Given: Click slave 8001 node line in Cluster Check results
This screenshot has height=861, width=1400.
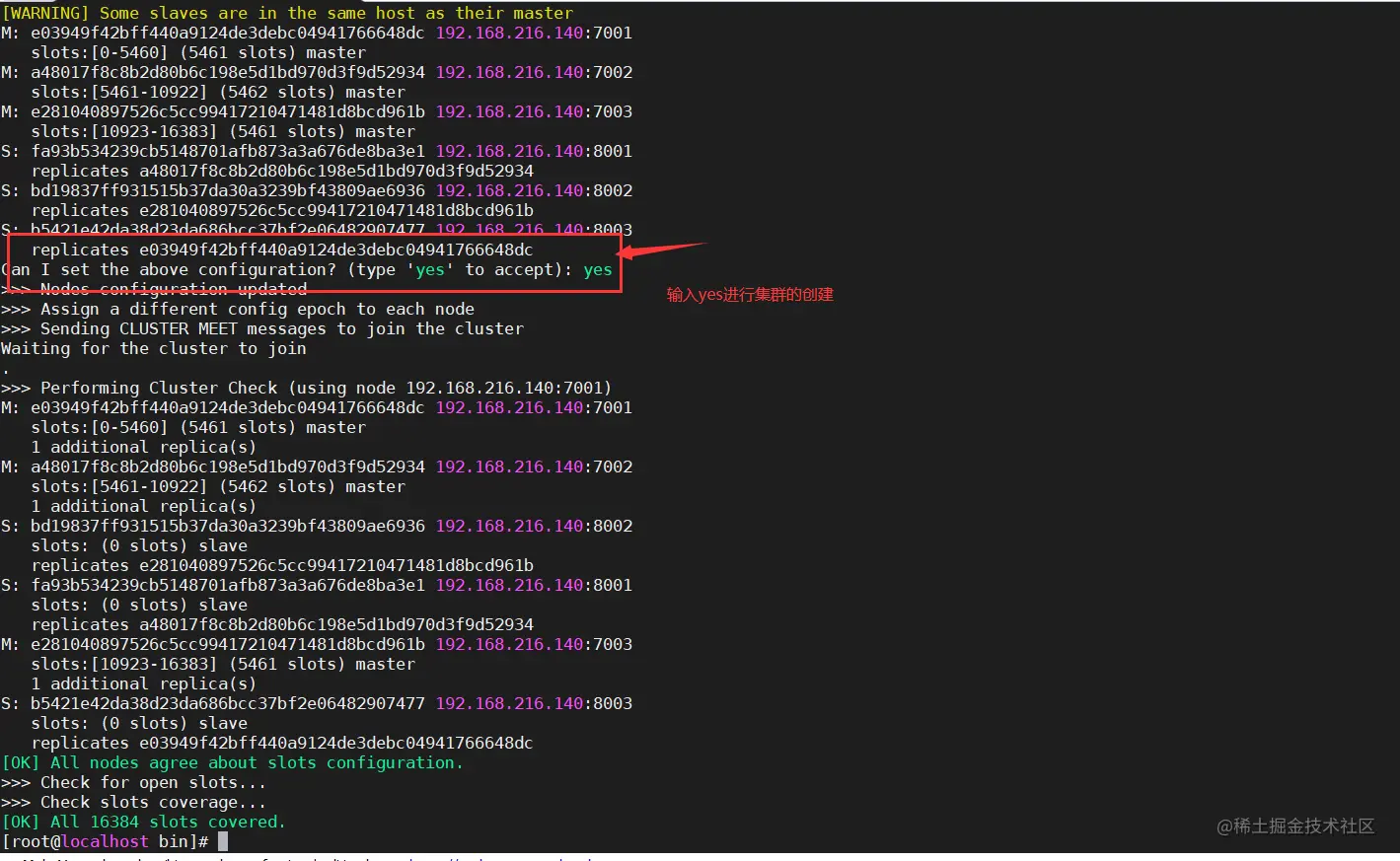Looking at the screenshot, I should pos(317,585).
